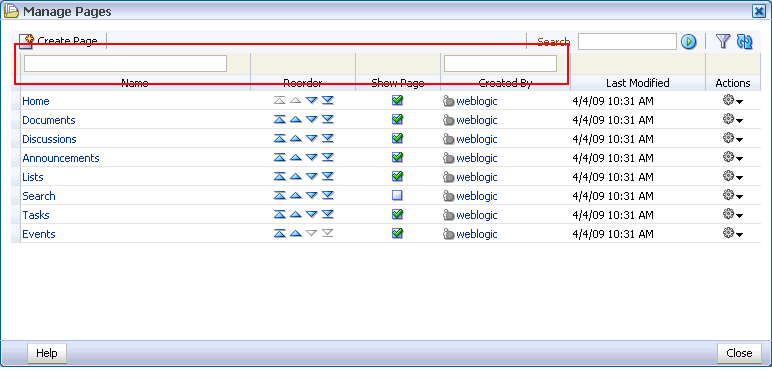Screen dimensions: 772x381
Task: Sort by Last Modified column header
Action: tap(638, 83)
